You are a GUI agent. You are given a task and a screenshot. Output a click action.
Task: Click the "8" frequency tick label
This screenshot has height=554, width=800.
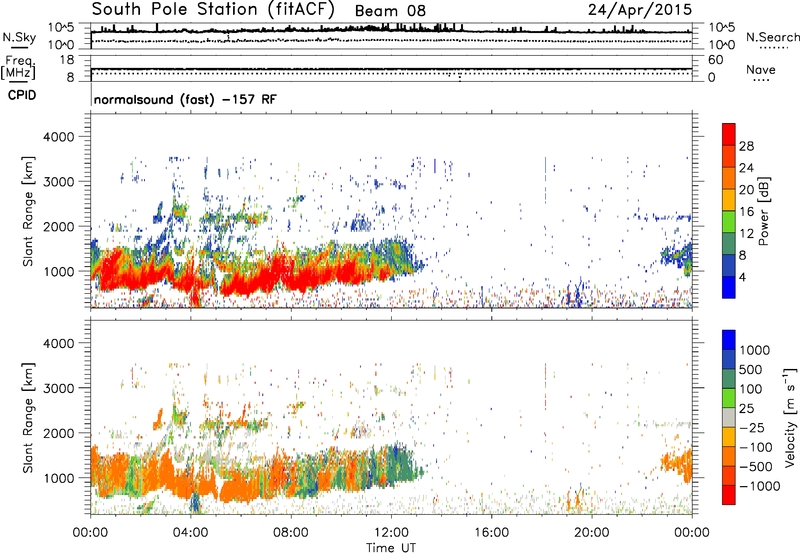[70, 78]
